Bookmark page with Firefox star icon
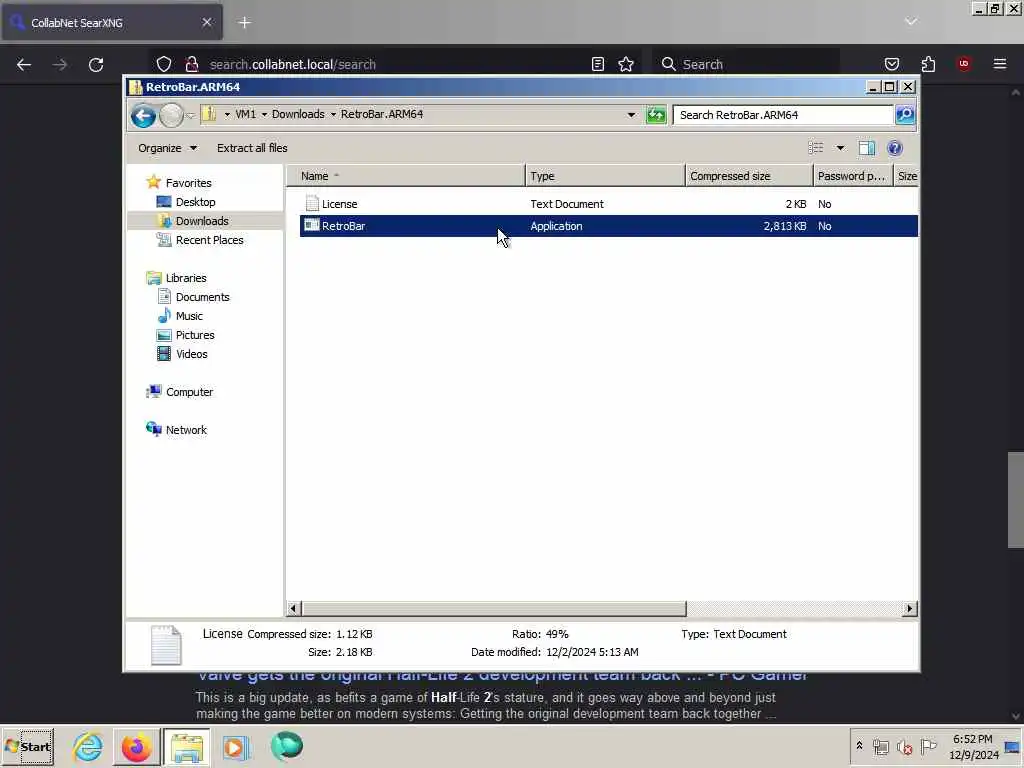1024x768 pixels. (626, 64)
